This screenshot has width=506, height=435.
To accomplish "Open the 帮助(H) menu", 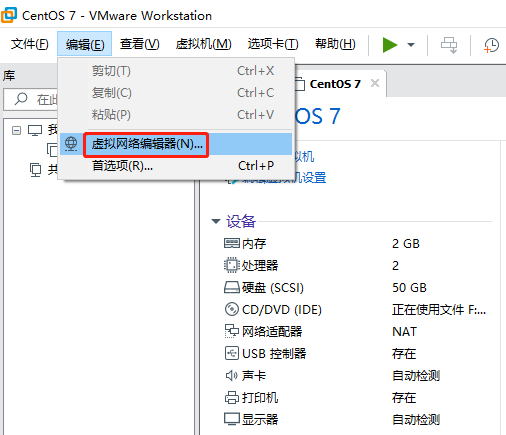I will coord(335,44).
